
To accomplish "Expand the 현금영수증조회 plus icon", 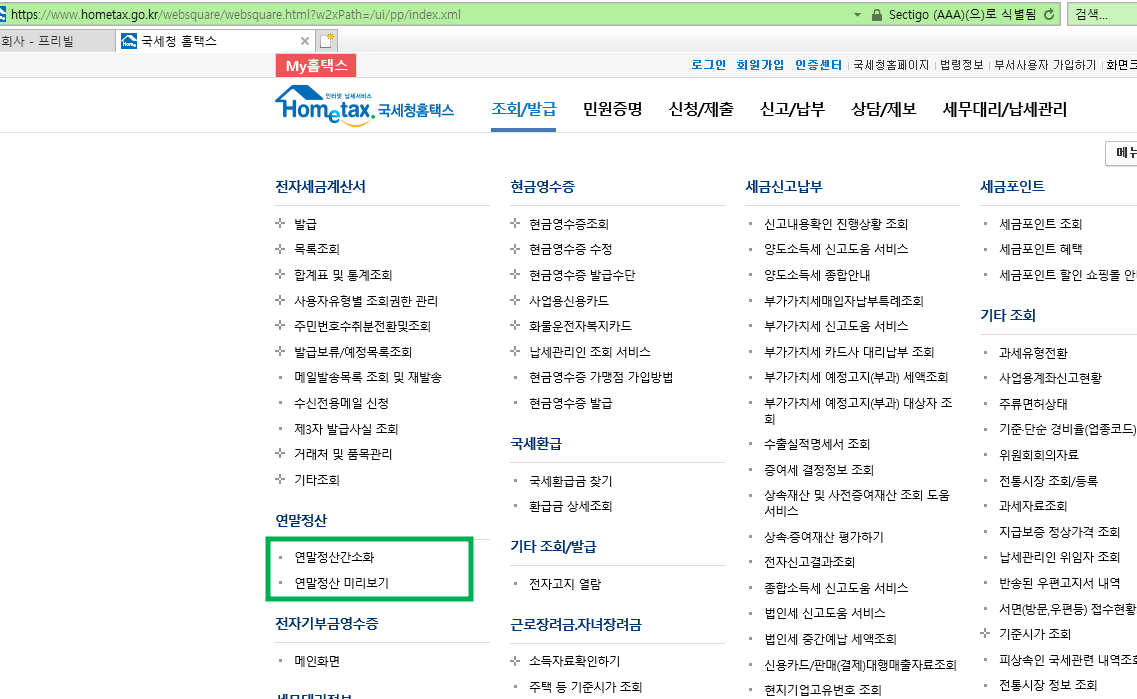I will click(x=515, y=223).
